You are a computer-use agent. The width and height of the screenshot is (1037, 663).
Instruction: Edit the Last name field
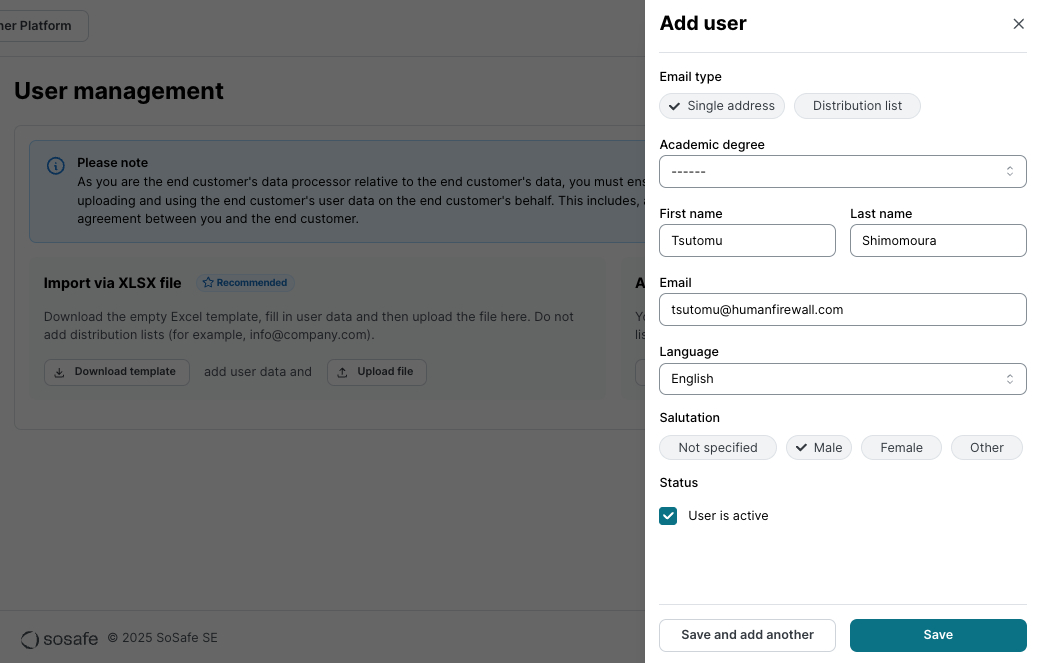pyautogui.click(x=937, y=241)
